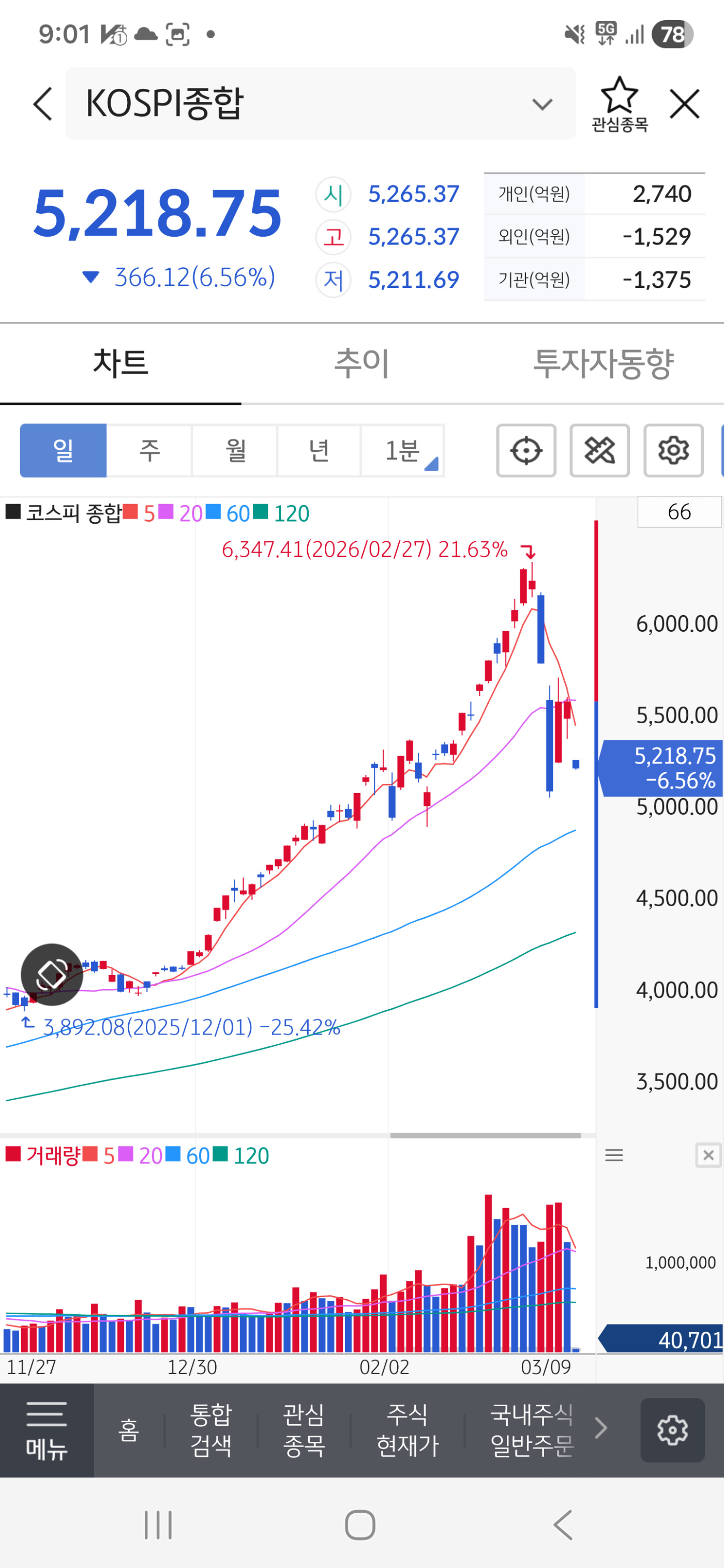Open chart settings gear icon
724x1568 pixels.
point(673,450)
